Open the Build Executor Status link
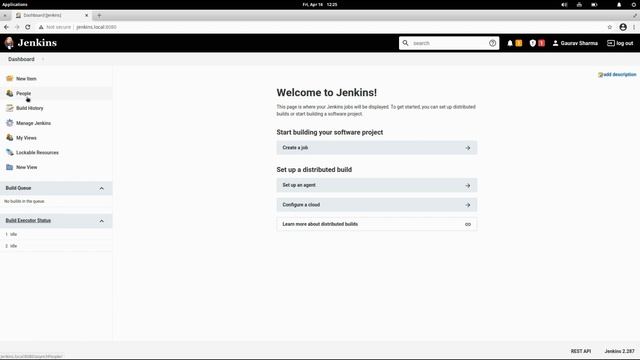 tap(28, 220)
